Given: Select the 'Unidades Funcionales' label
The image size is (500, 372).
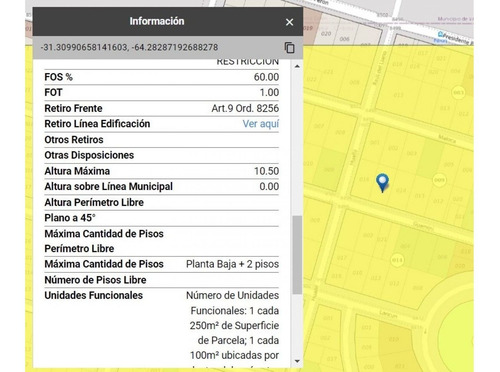Looking at the screenshot, I should pyautogui.click(x=94, y=295).
